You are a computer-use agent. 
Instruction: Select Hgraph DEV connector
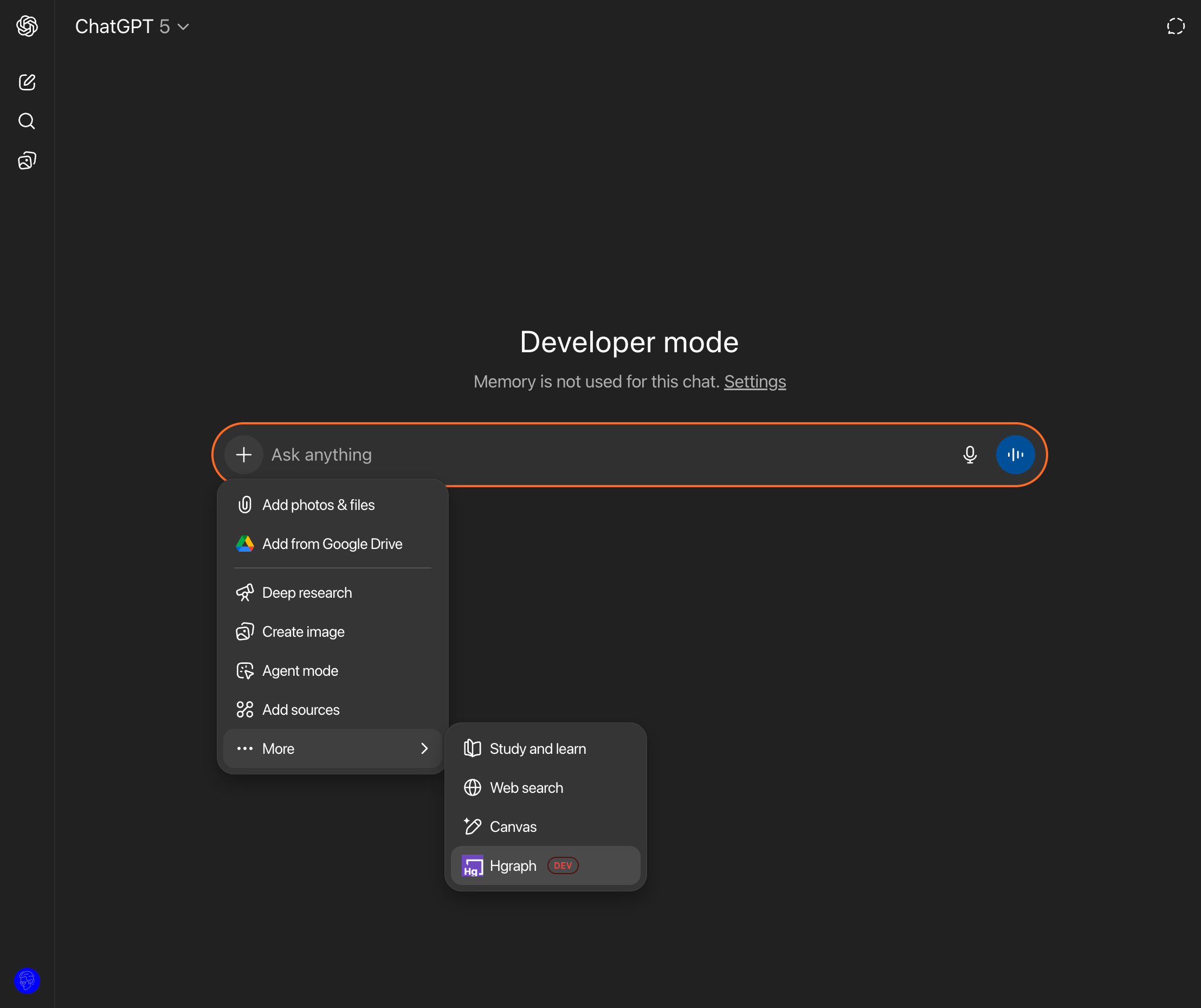point(513,865)
